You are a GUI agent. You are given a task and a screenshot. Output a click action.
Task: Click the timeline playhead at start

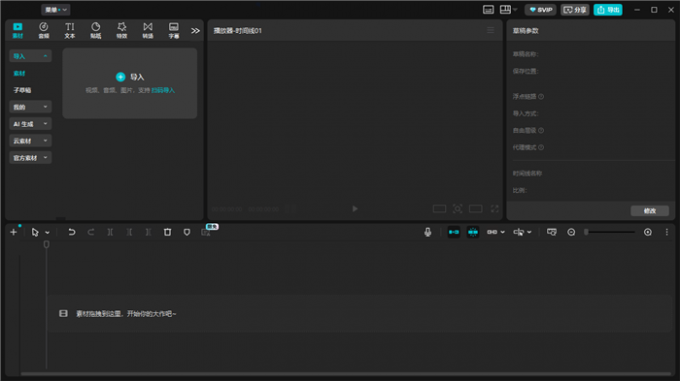46,245
